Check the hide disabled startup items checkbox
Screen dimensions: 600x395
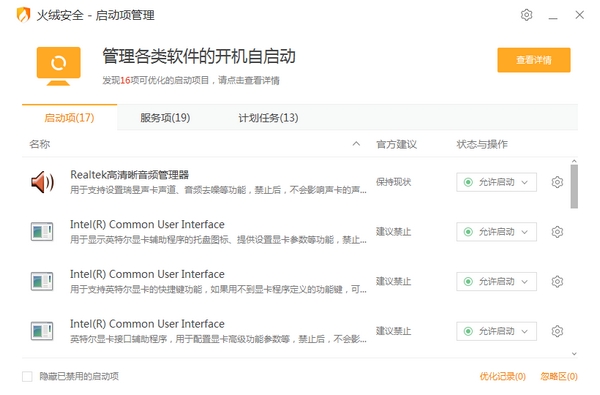tap(27, 377)
